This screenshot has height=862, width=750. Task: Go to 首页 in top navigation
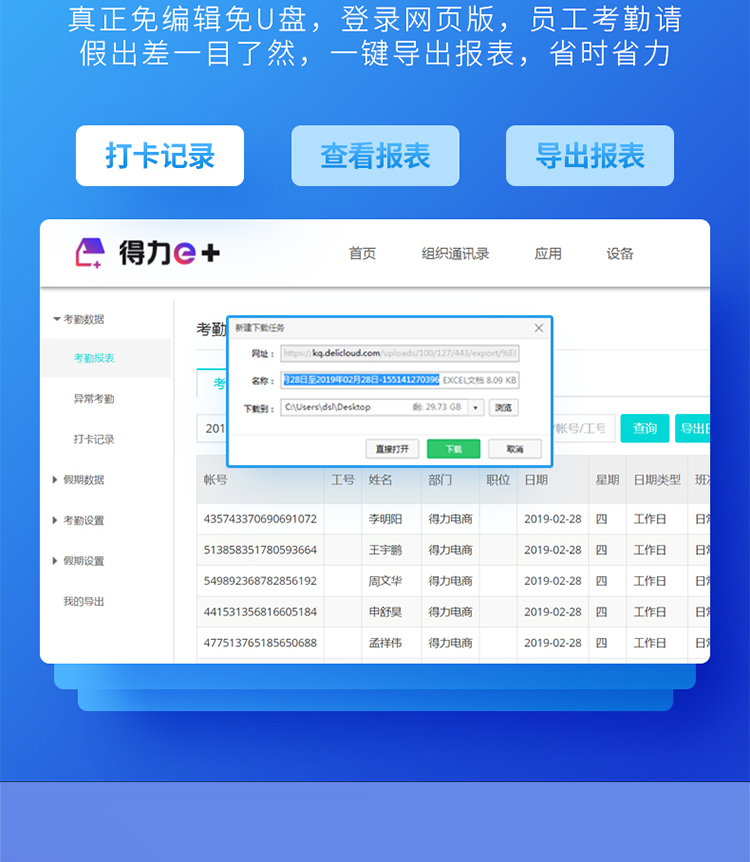point(362,253)
